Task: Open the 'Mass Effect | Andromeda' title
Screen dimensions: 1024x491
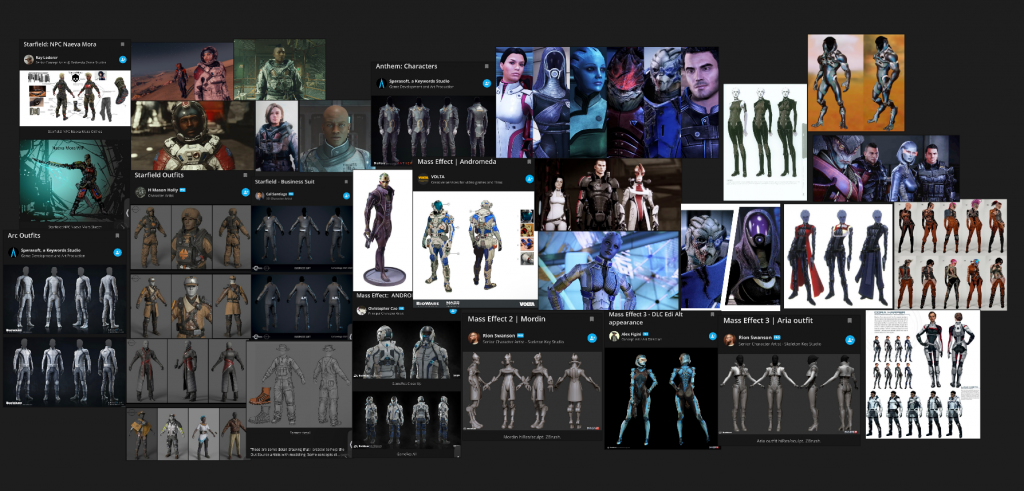Action: tap(456, 161)
